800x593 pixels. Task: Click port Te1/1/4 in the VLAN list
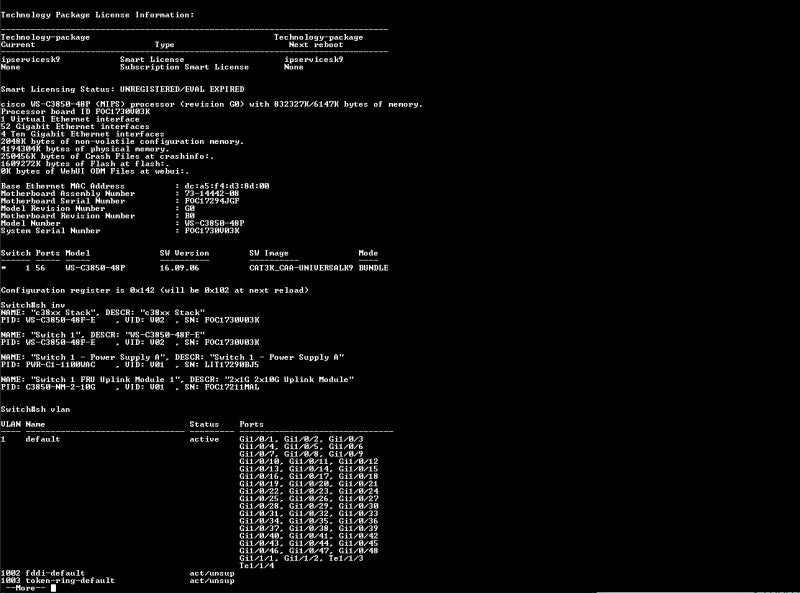click(257, 566)
